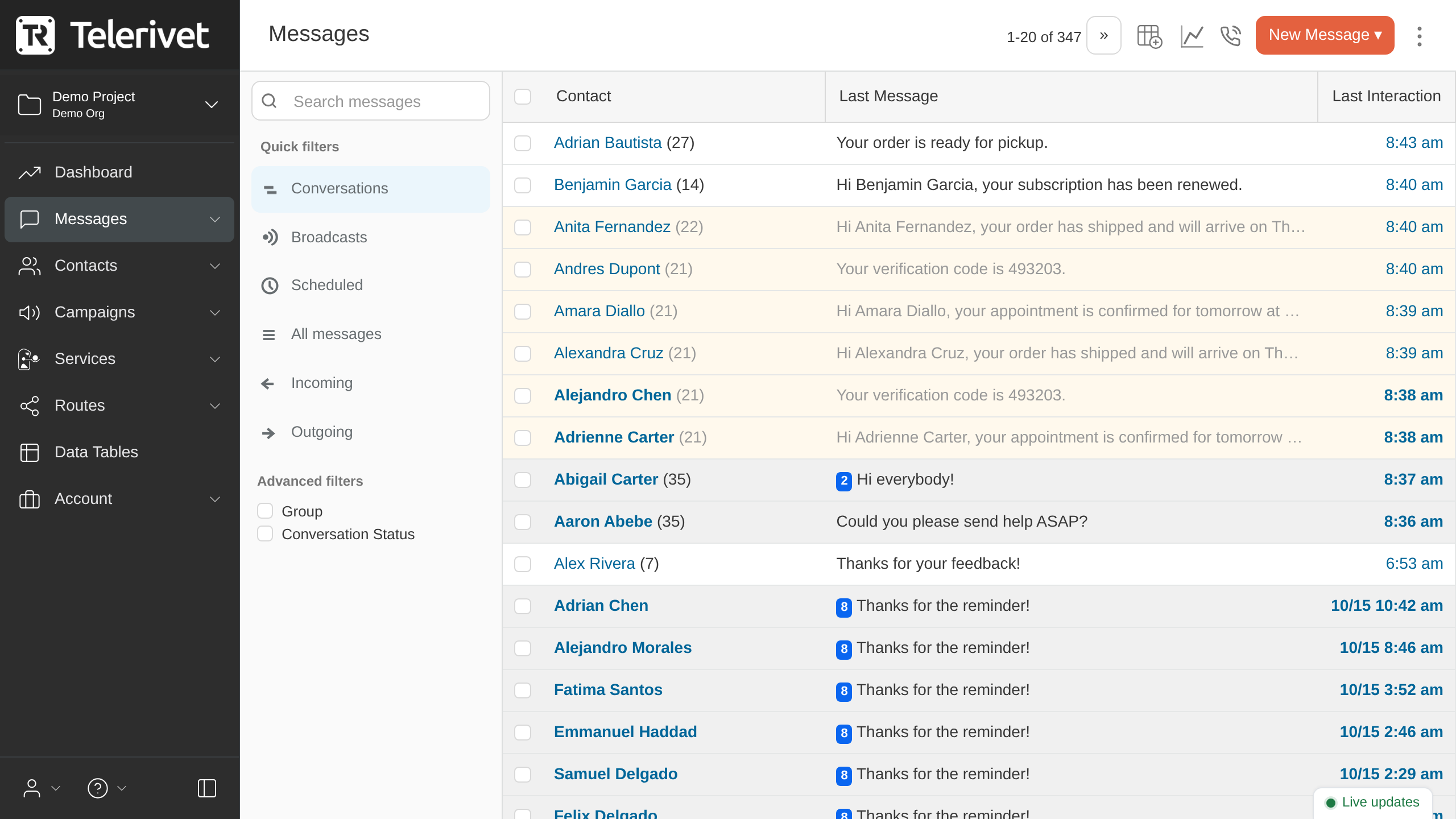Screen dimensions: 1456x819
Task: Expand the Account sidebar chevron
Action: point(215,499)
